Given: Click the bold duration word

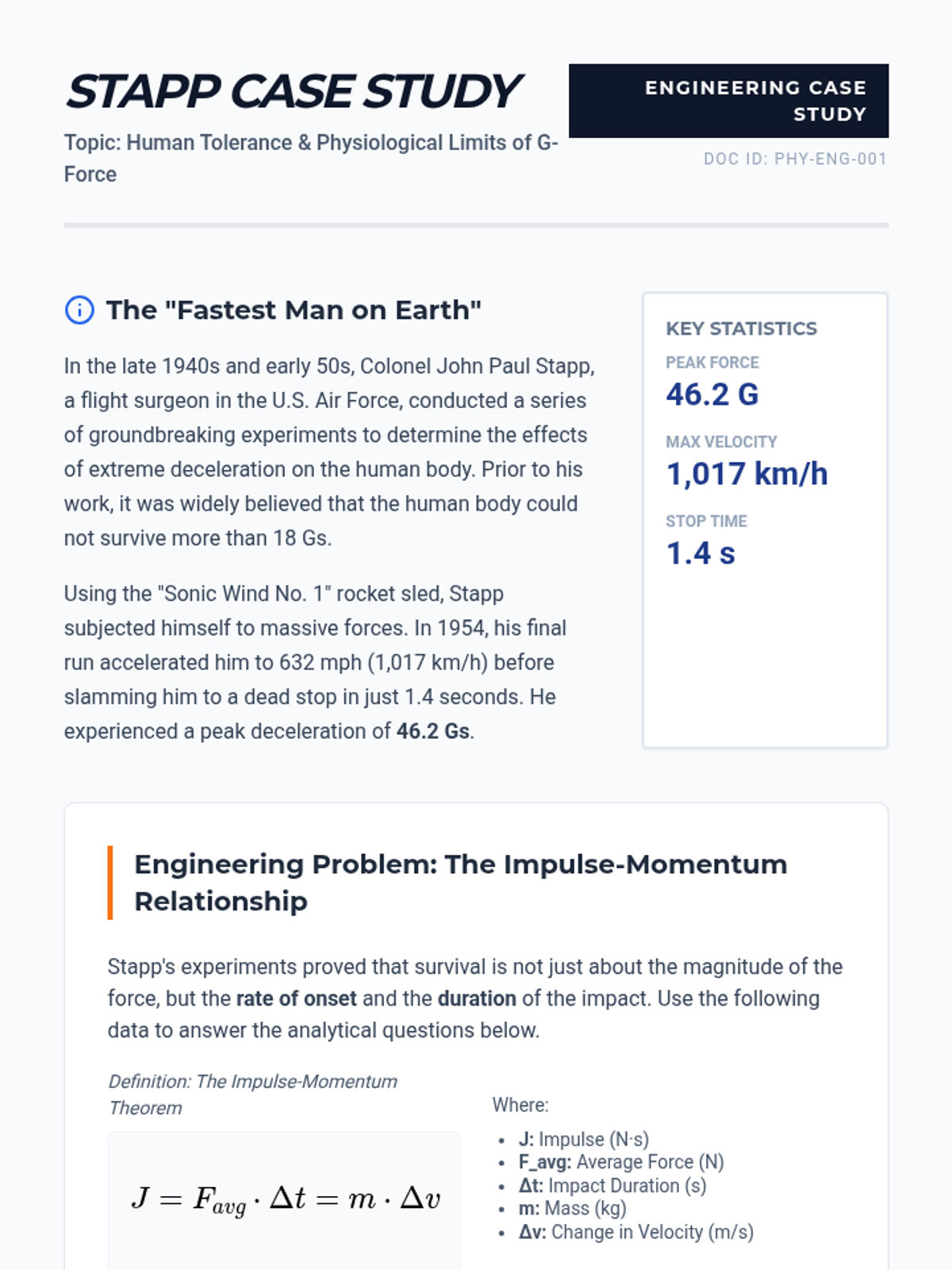Looking at the screenshot, I should pos(477,999).
